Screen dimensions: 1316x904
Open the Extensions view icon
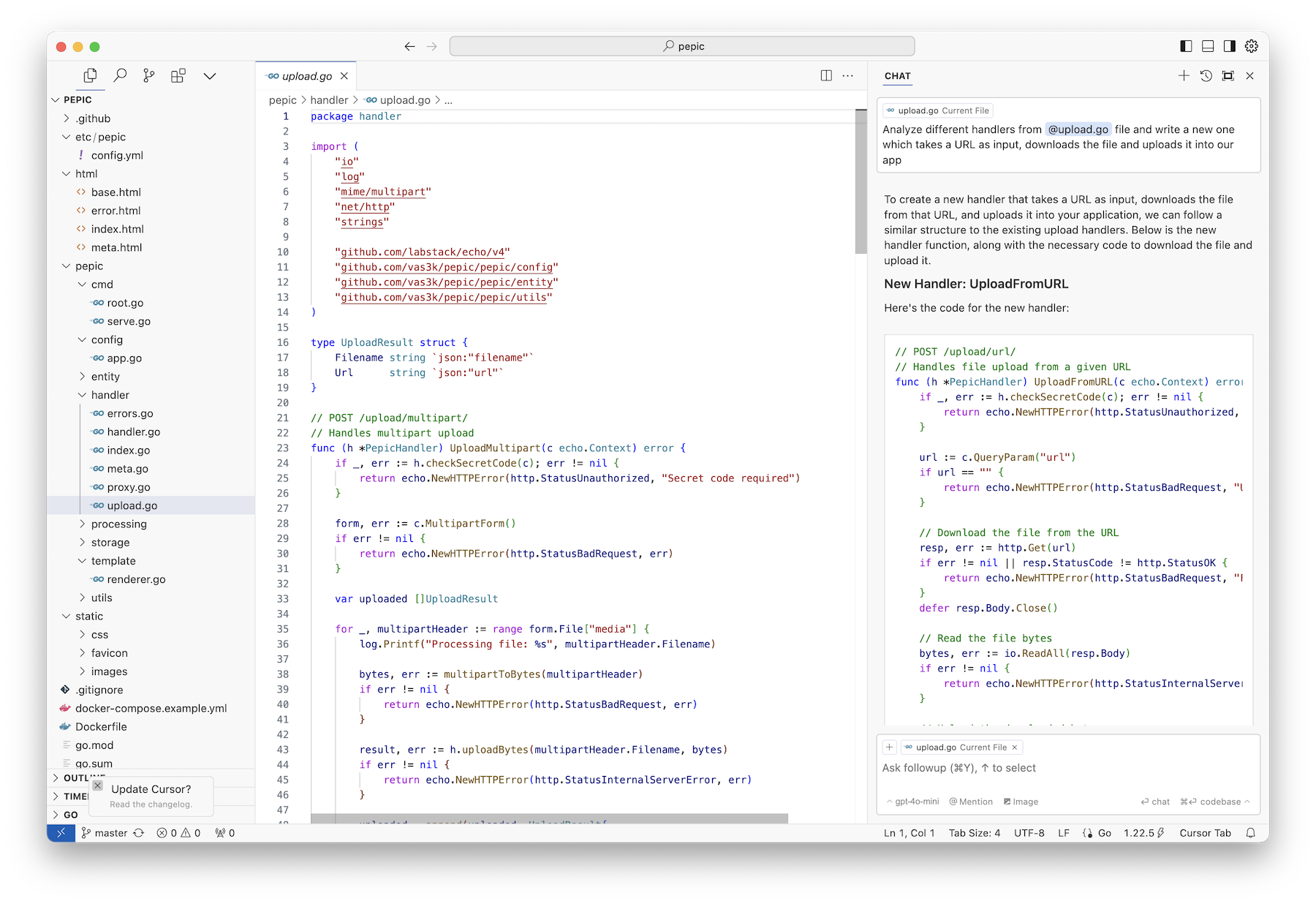[x=178, y=75]
